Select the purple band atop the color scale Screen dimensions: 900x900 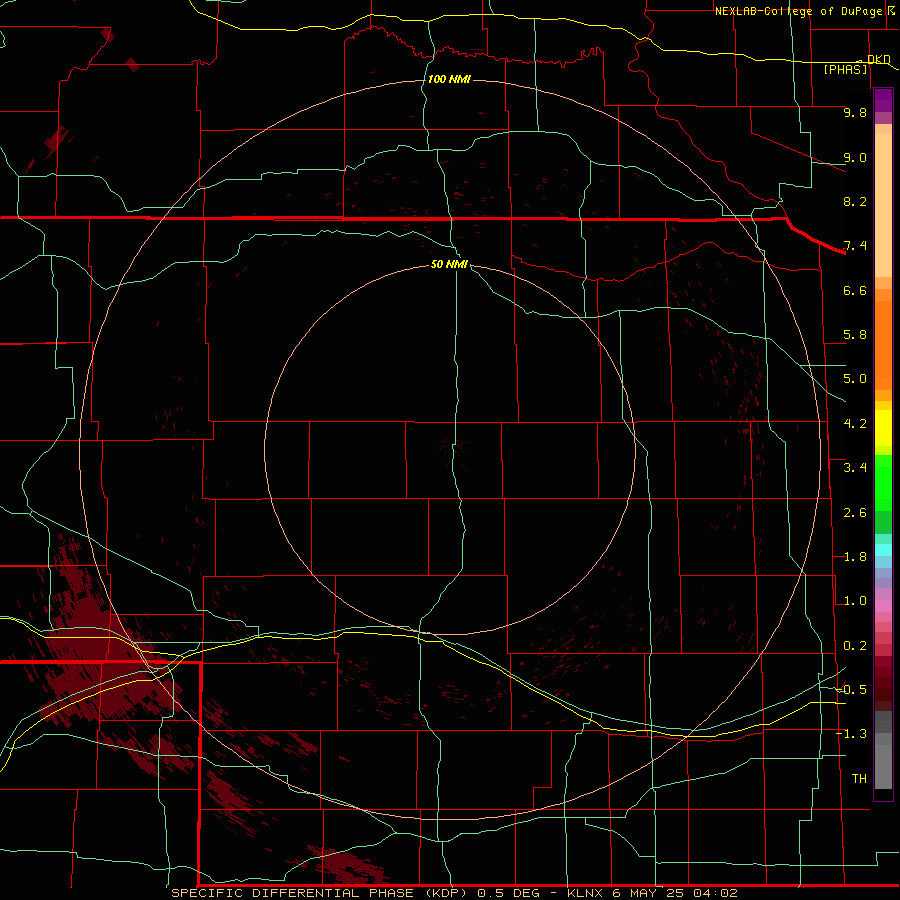883,100
